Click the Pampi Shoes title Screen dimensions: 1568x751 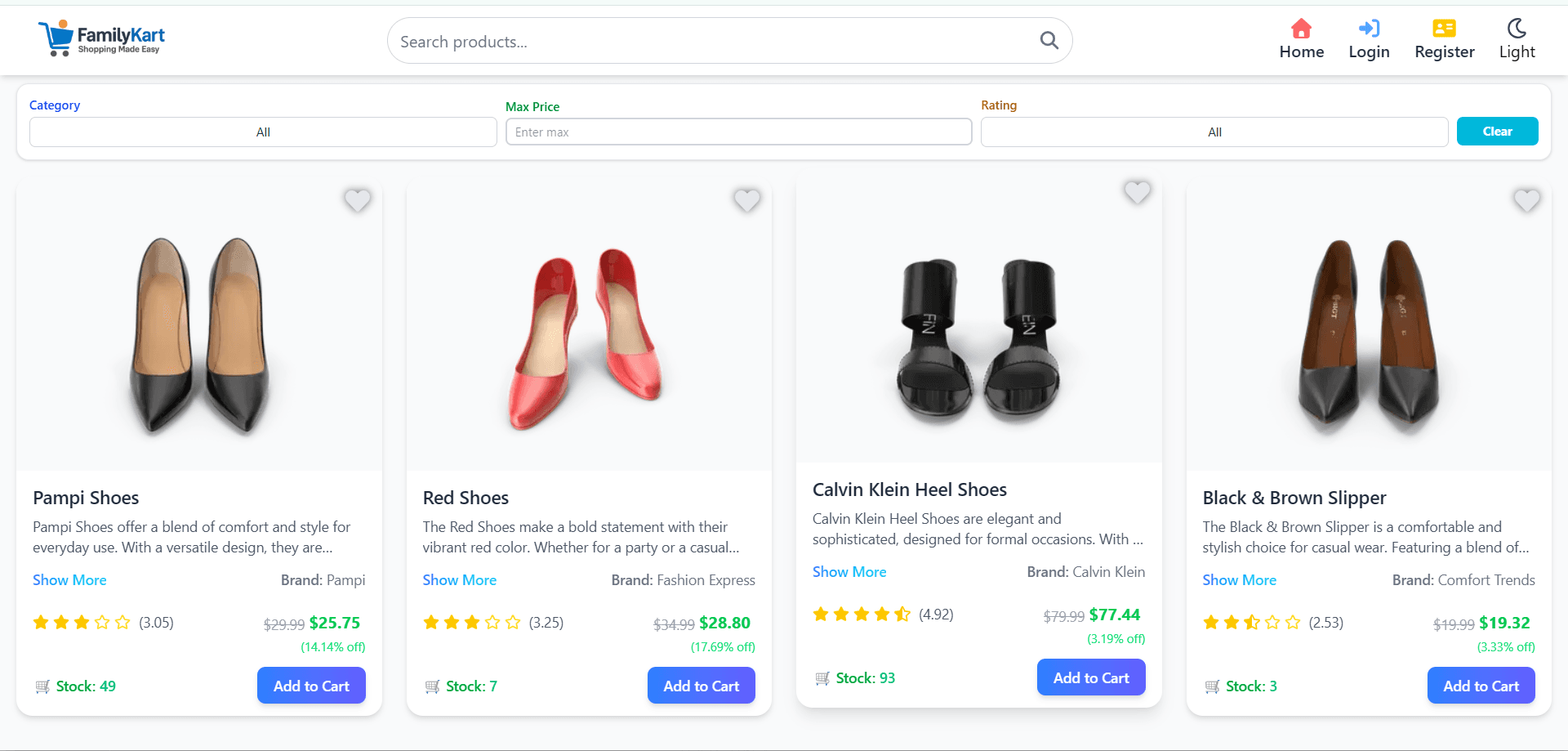[86, 498]
